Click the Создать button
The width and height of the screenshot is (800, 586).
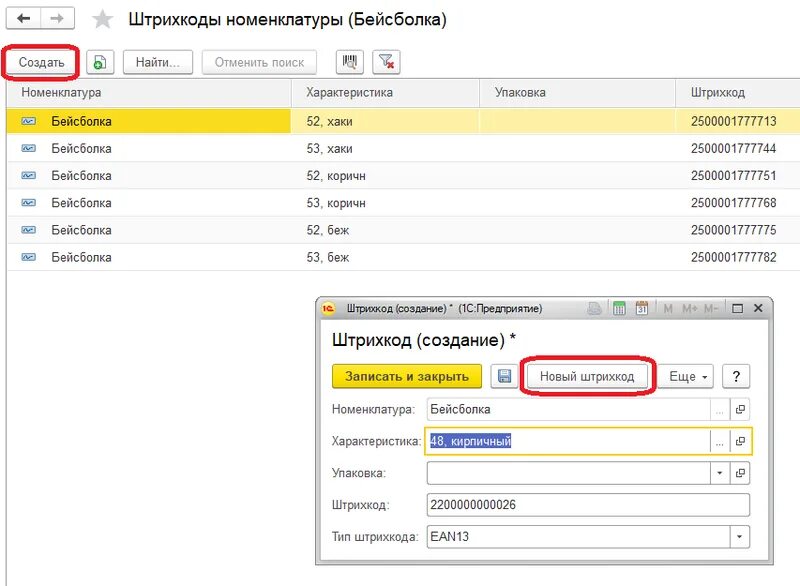pyautogui.click(x=41, y=62)
